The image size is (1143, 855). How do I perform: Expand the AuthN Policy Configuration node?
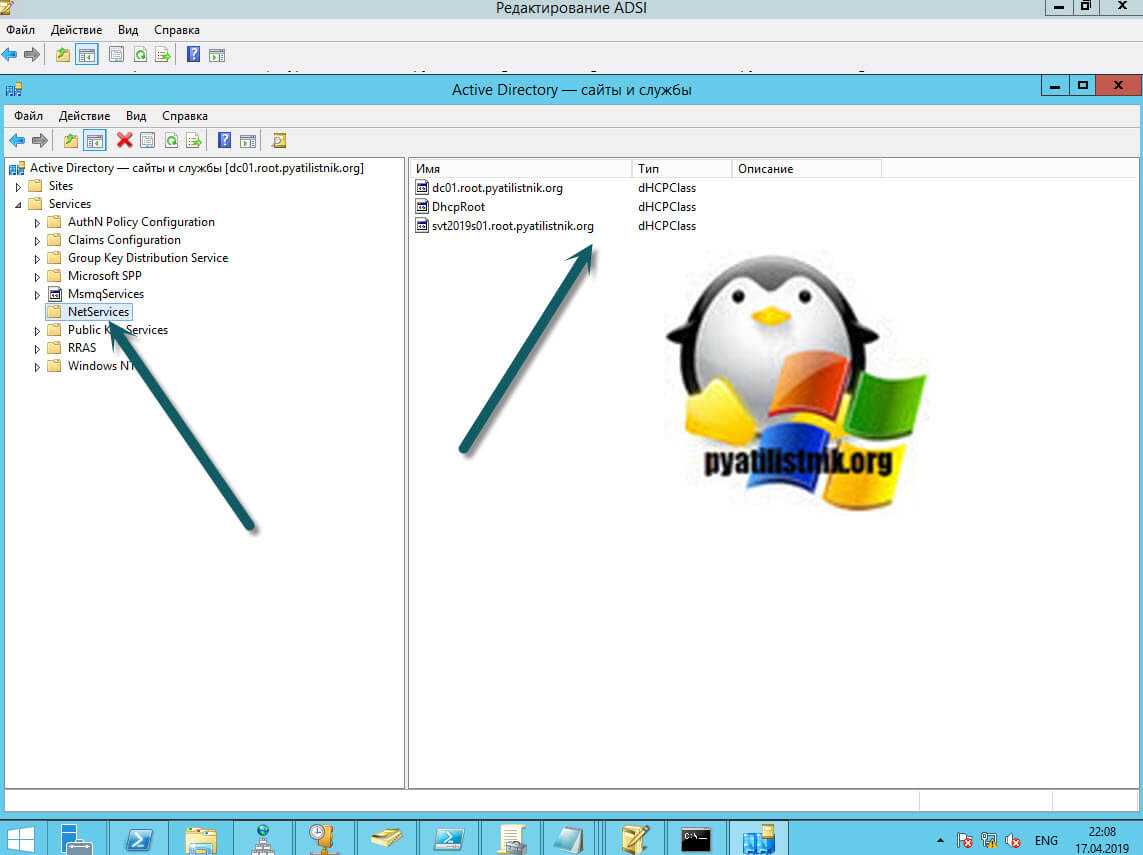click(38, 222)
